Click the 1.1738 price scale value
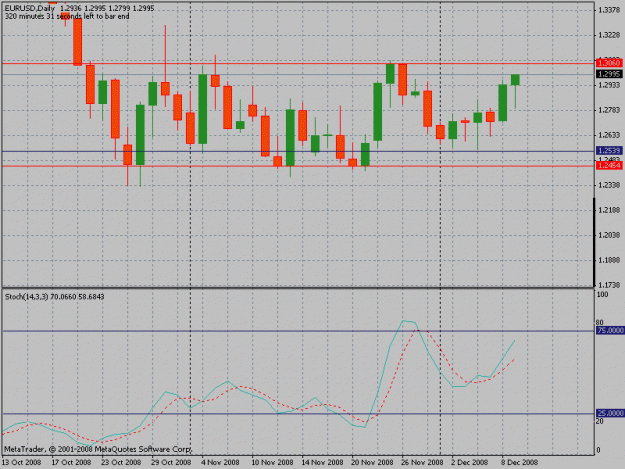 click(609, 285)
